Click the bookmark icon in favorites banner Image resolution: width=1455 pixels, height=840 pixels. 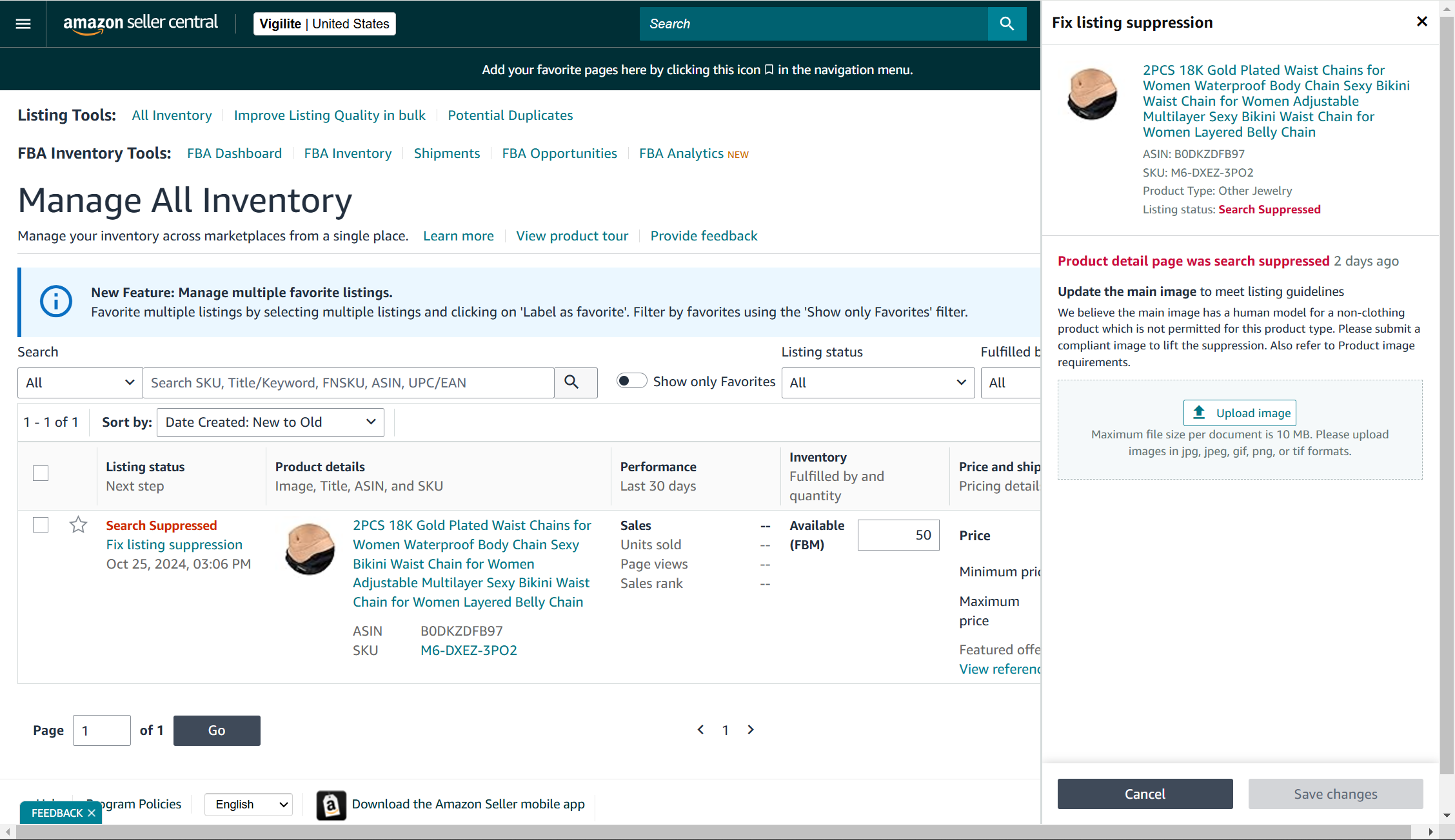click(x=769, y=70)
